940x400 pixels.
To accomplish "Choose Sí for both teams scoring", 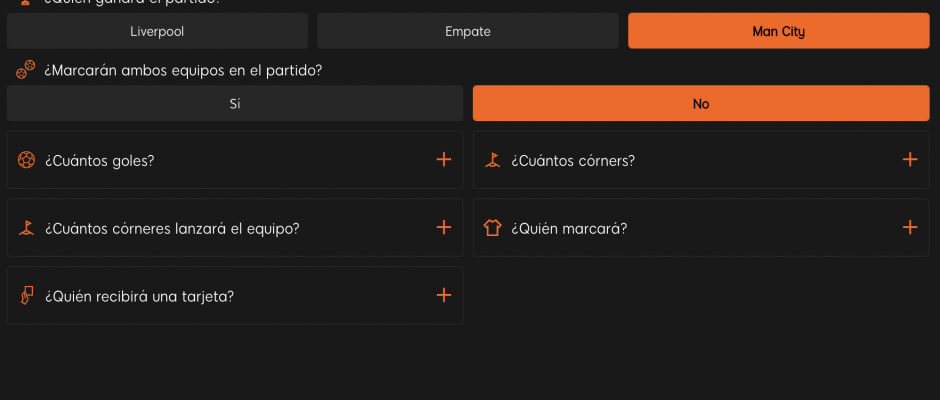I will click(235, 103).
